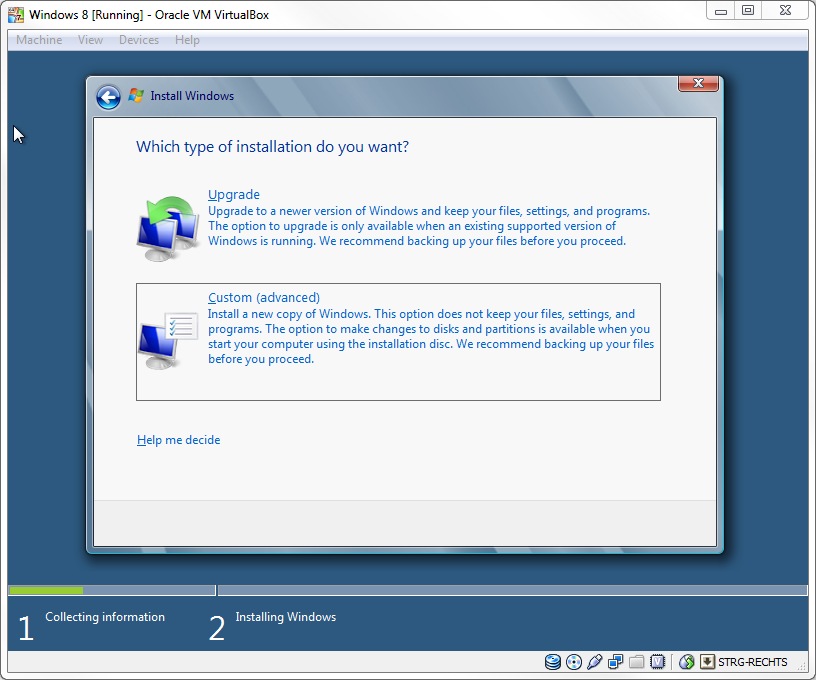Close the Install Windows dialog
The width and height of the screenshot is (816, 680).
698,84
